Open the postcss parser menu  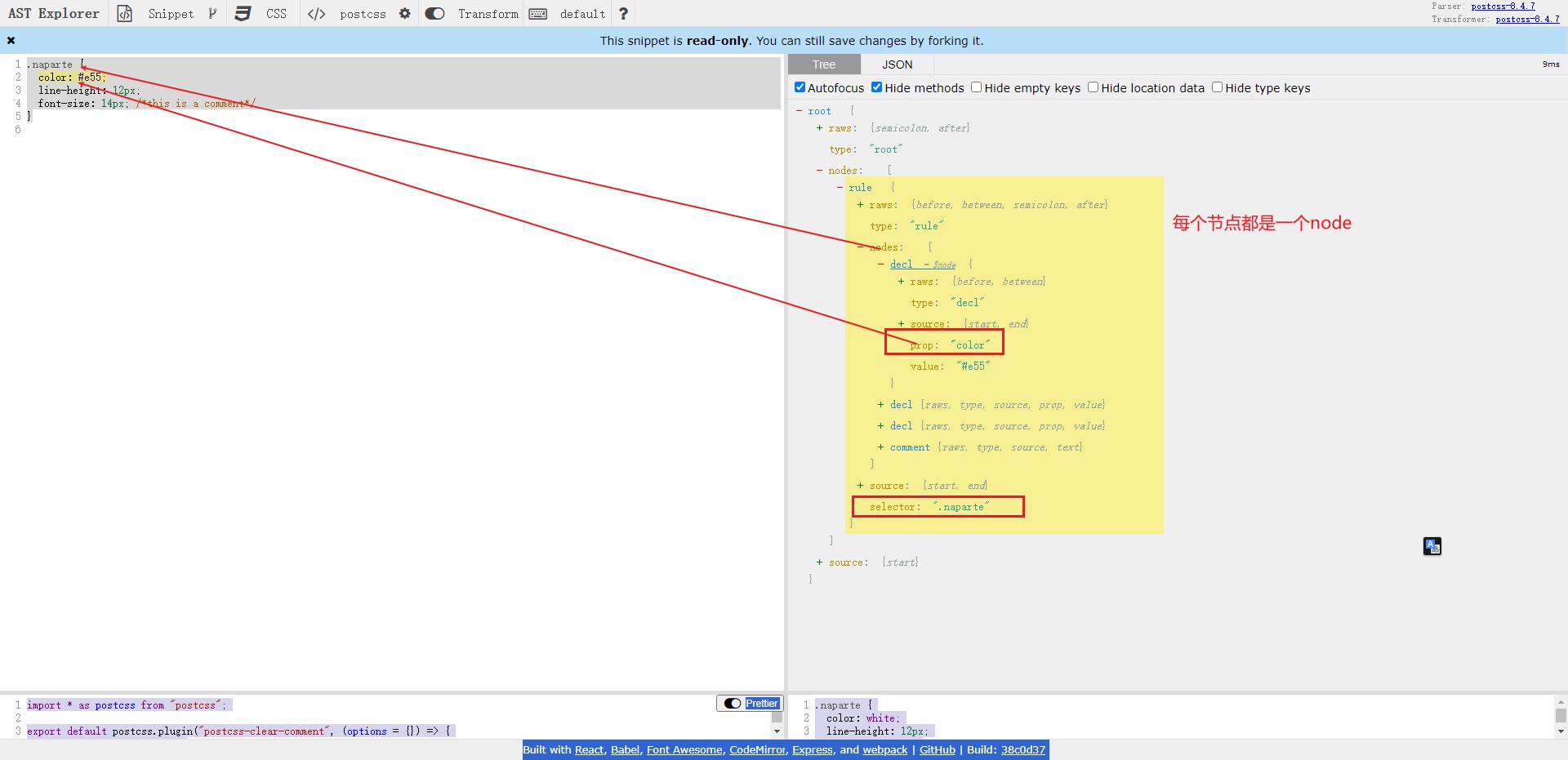(x=363, y=14)
